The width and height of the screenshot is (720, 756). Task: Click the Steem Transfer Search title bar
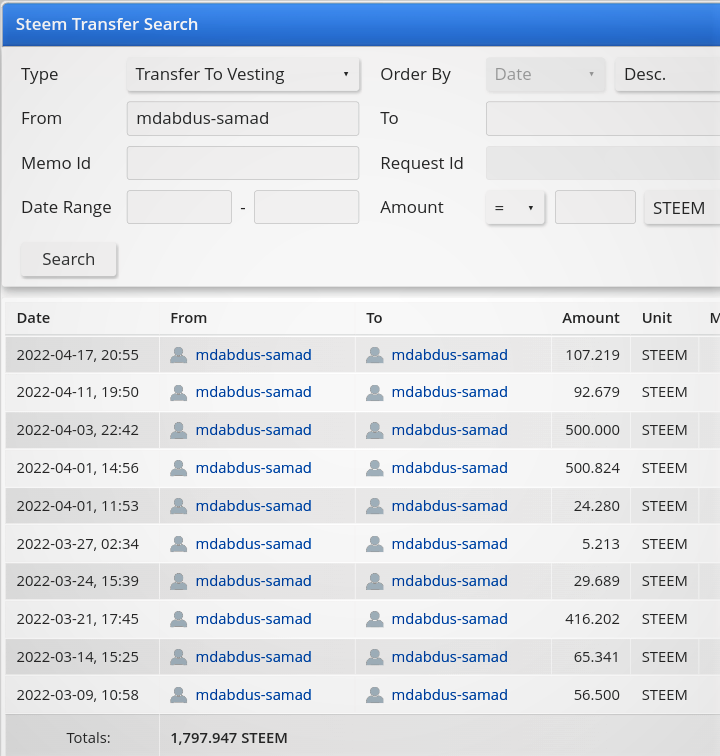tap(361, 24)
